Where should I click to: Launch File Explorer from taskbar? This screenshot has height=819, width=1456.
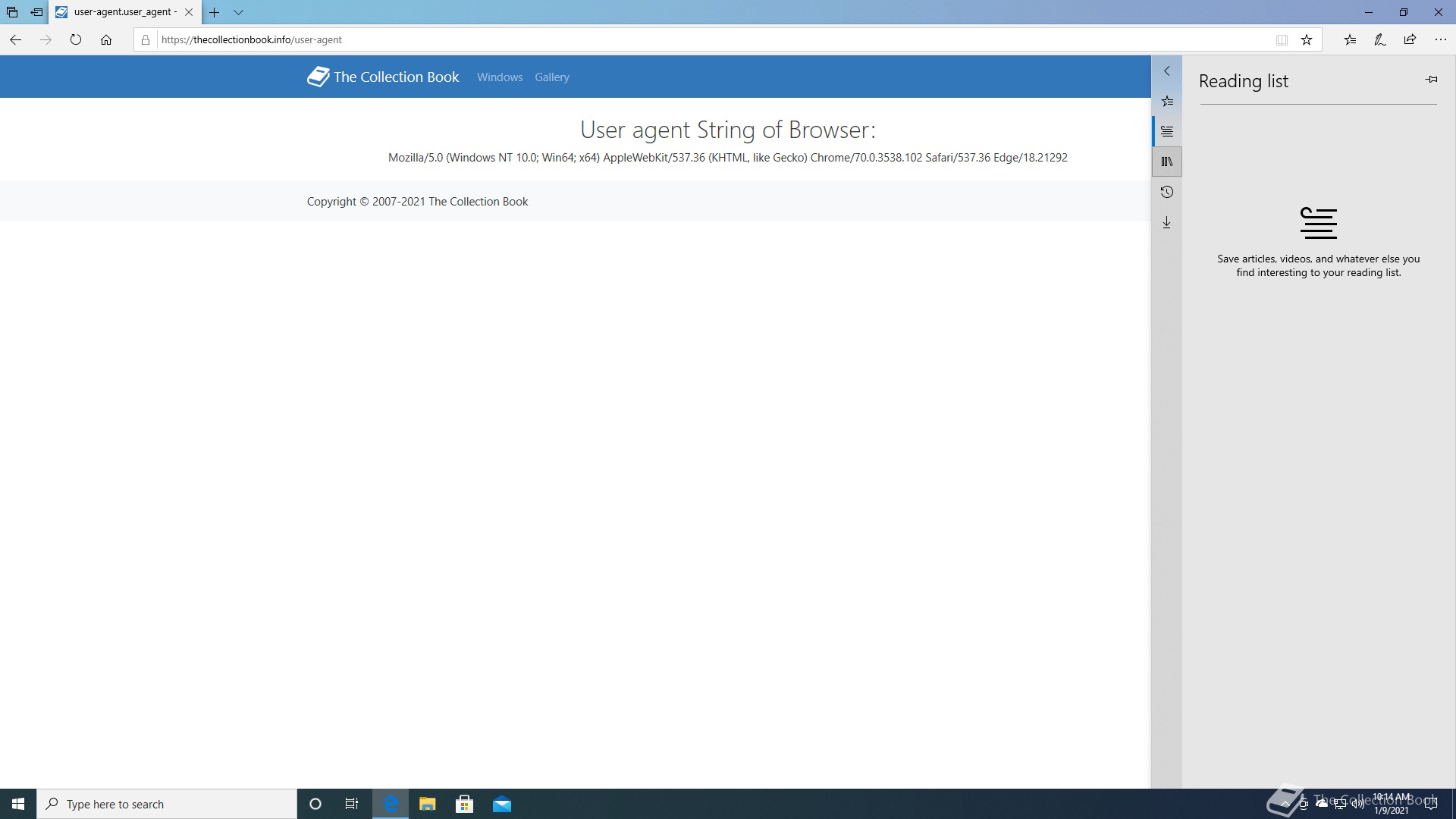coord(428,804)
